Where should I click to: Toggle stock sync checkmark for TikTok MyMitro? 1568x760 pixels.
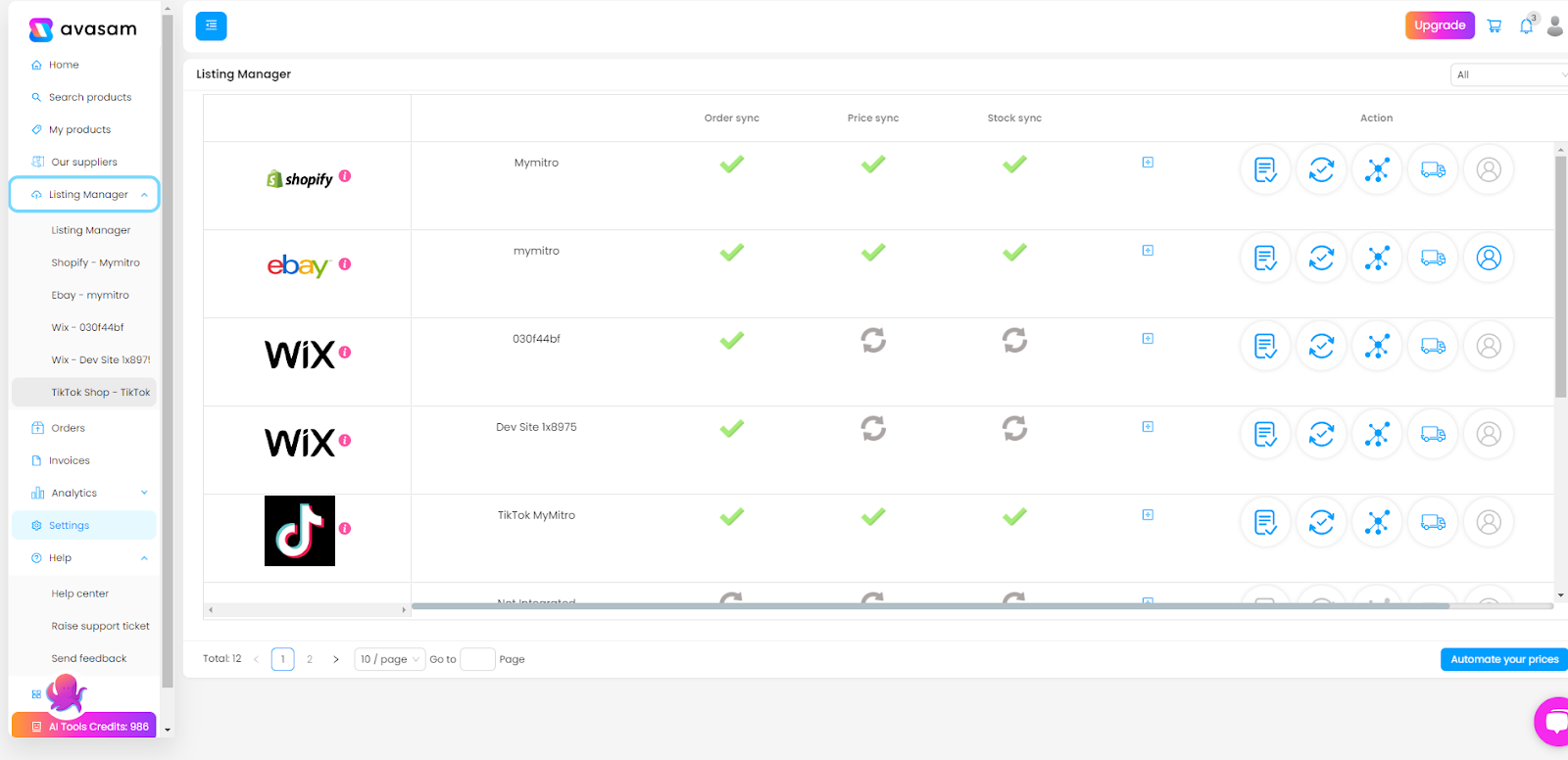coord(1014,516)
